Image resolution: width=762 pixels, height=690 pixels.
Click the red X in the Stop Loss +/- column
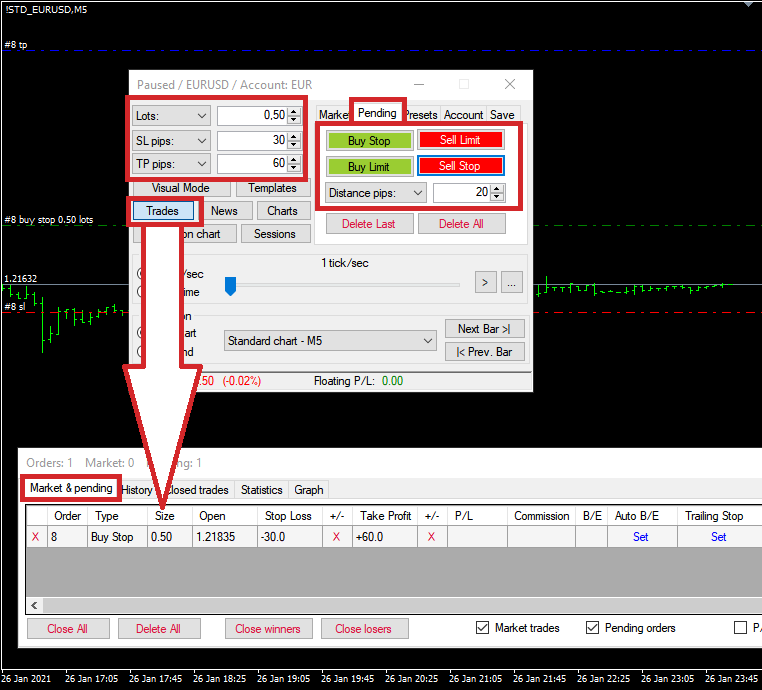coord(336,537)
